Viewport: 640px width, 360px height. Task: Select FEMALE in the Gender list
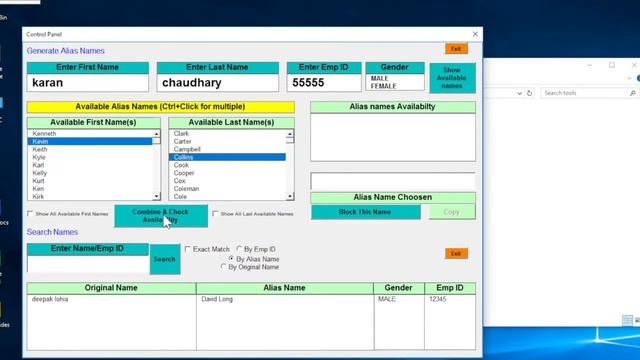click(x=383, y=86)
